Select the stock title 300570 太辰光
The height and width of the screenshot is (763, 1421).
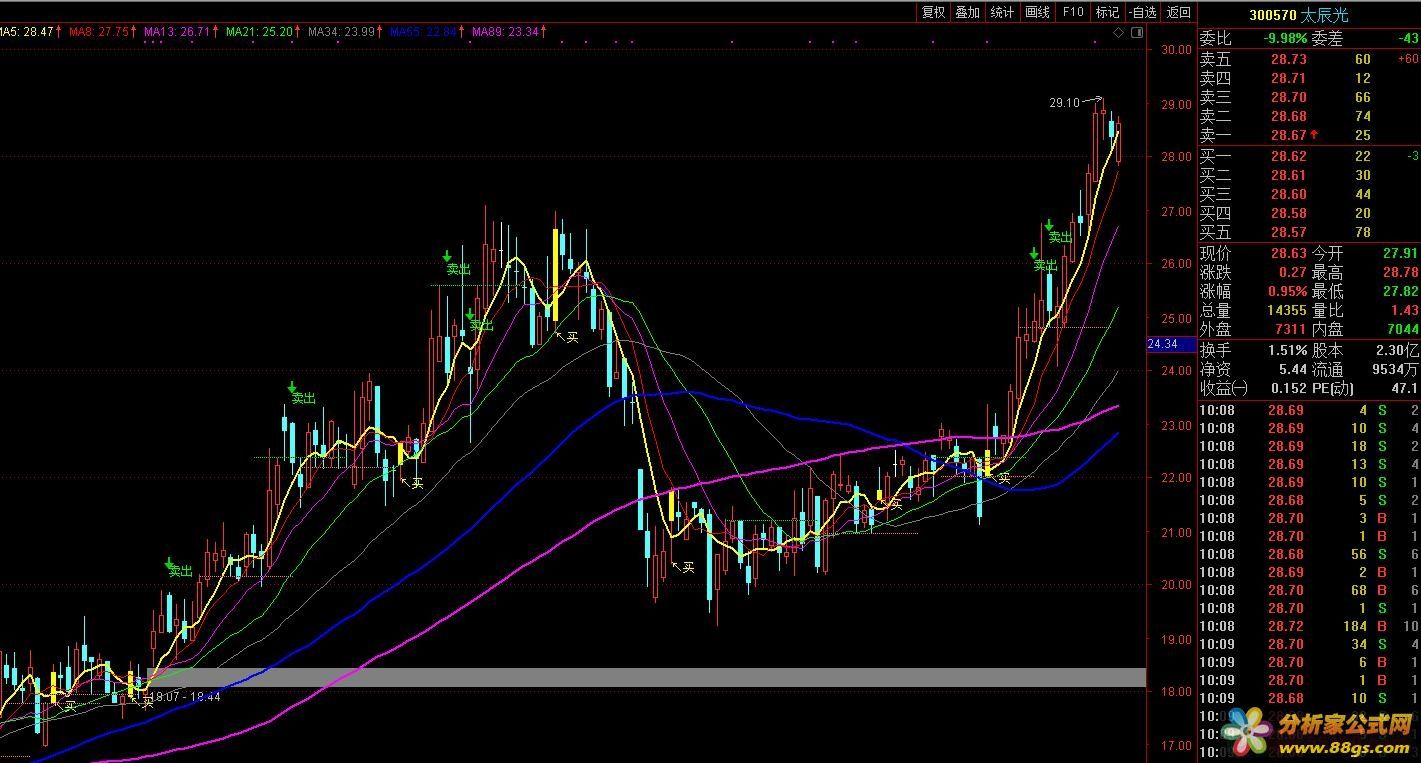click(x=1299, y=15)
